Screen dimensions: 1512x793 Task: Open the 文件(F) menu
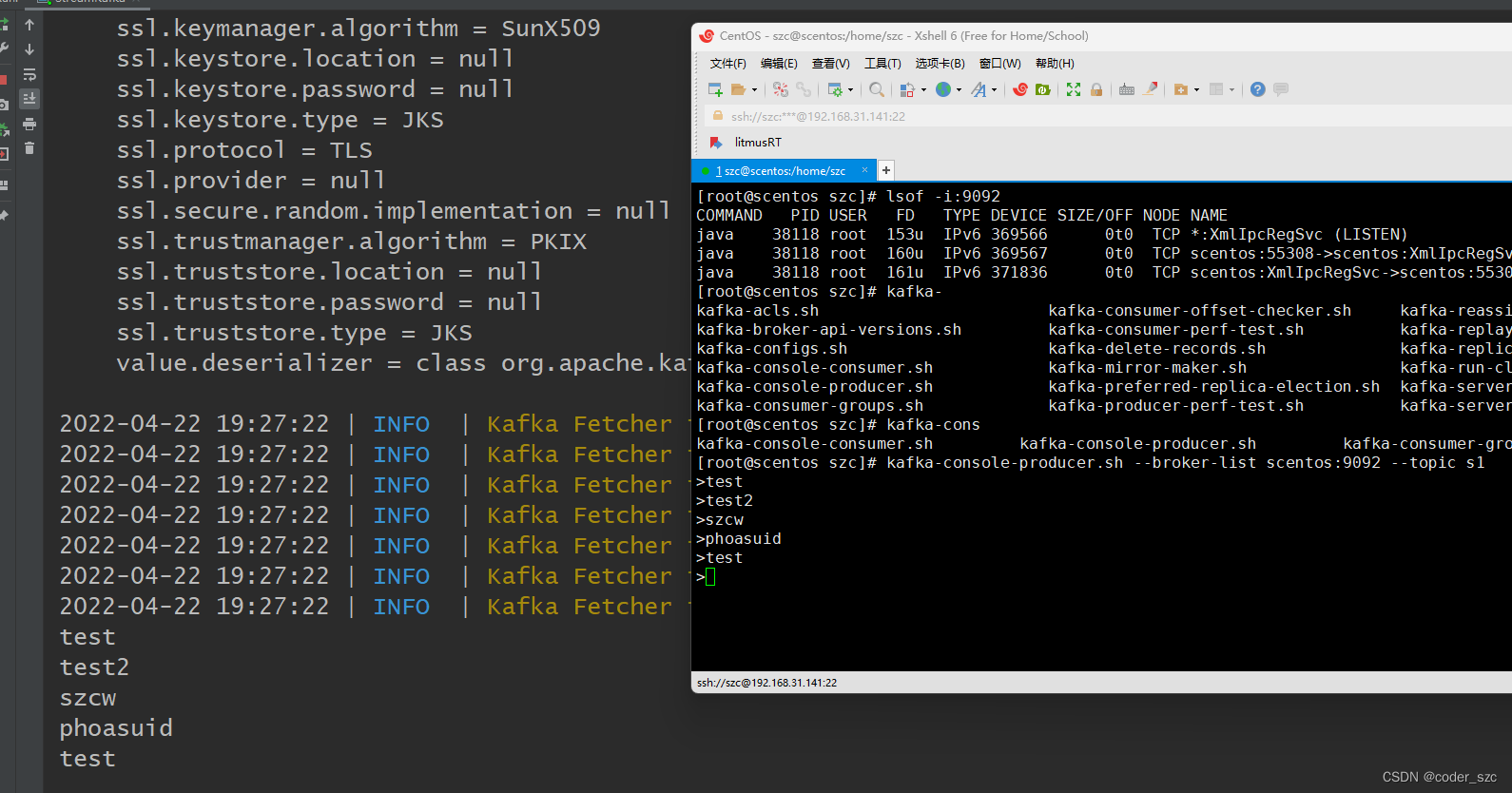pyautogui.click(x=728, y=64)
